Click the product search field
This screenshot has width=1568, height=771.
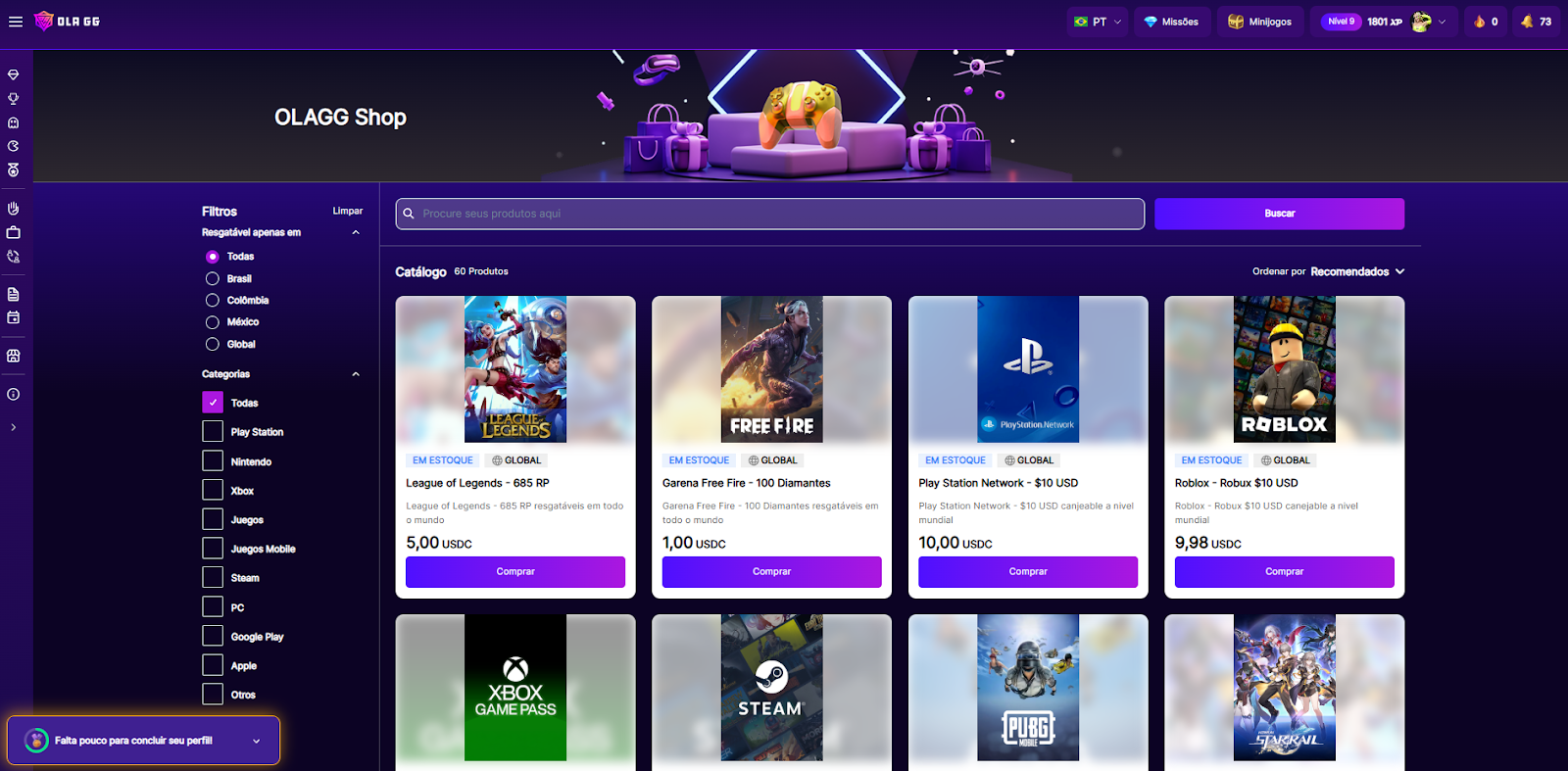coord(770,214)
